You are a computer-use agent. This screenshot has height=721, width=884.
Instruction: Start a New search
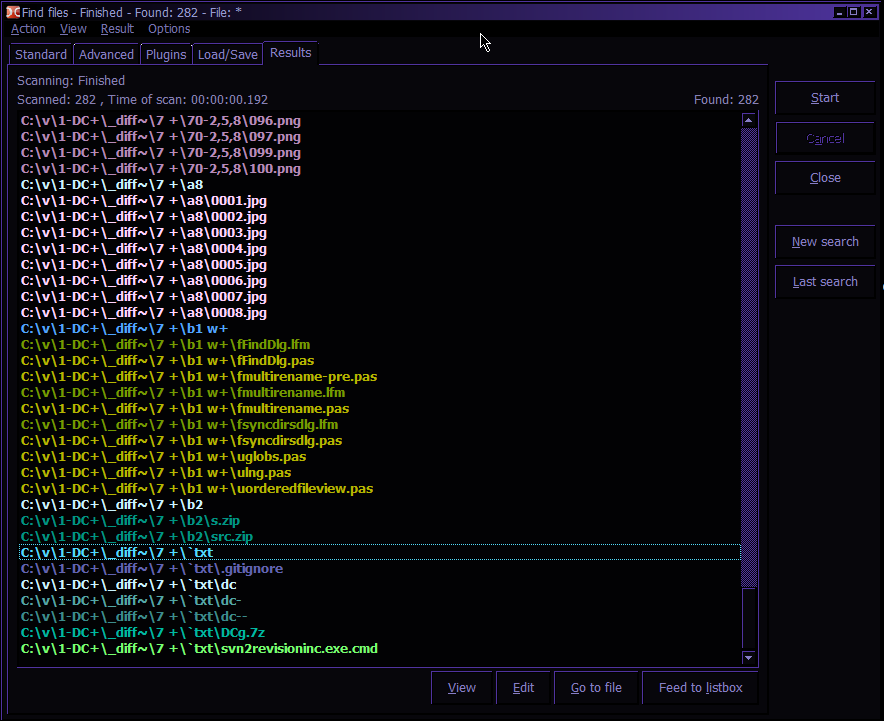[825, 242]
